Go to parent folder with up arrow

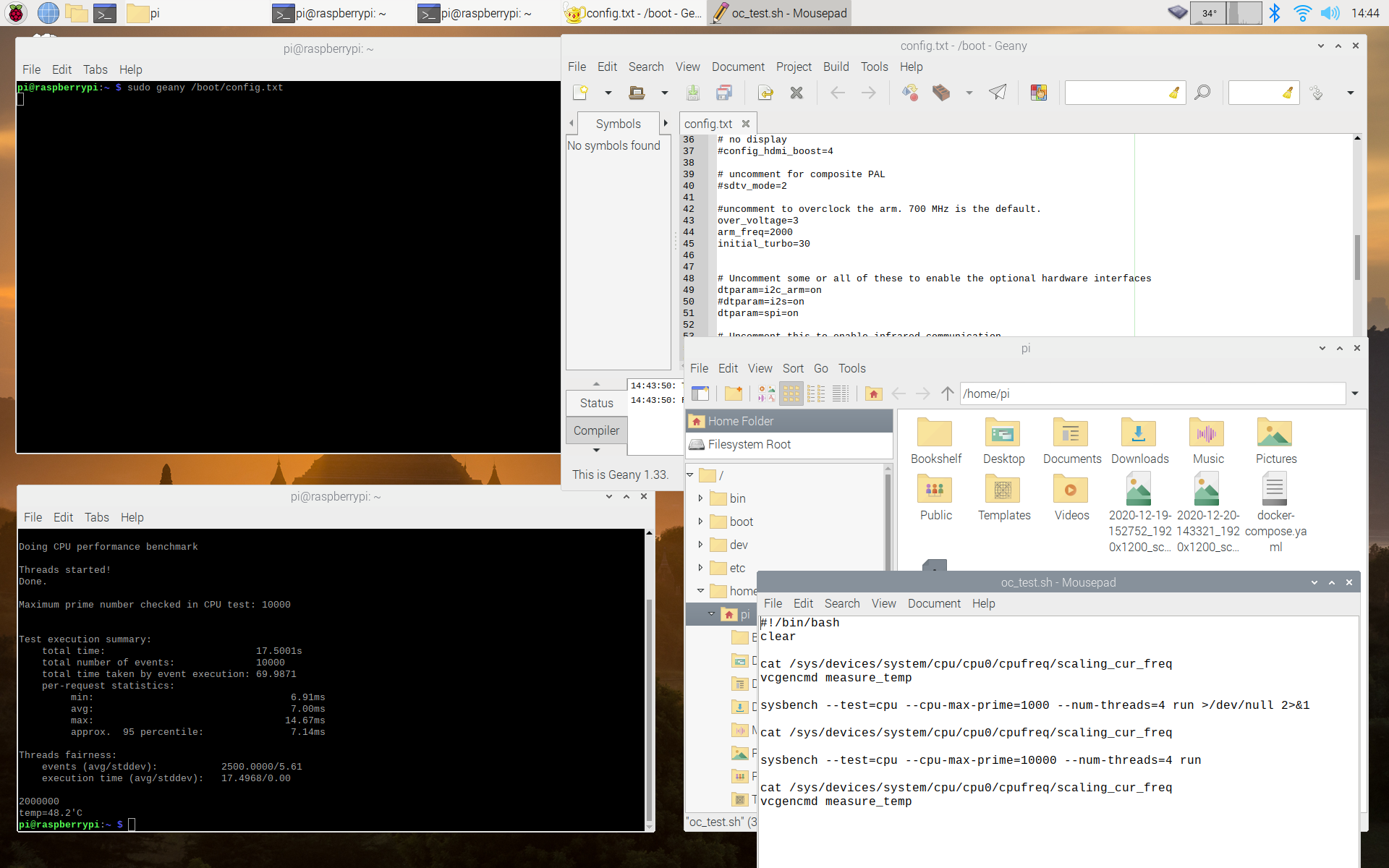[x=947, y=393]
